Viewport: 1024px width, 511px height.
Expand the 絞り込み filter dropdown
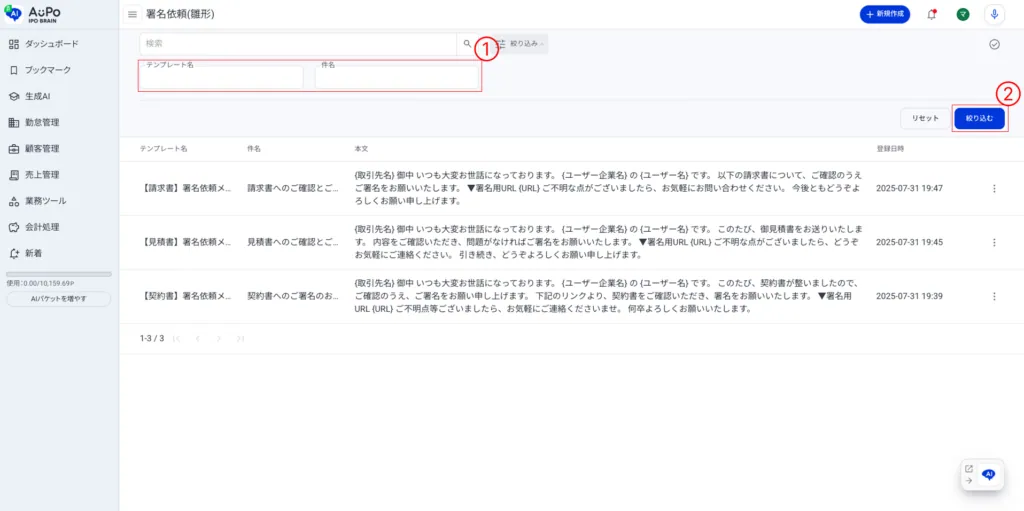pyautogui.click(x=521, y=44)
